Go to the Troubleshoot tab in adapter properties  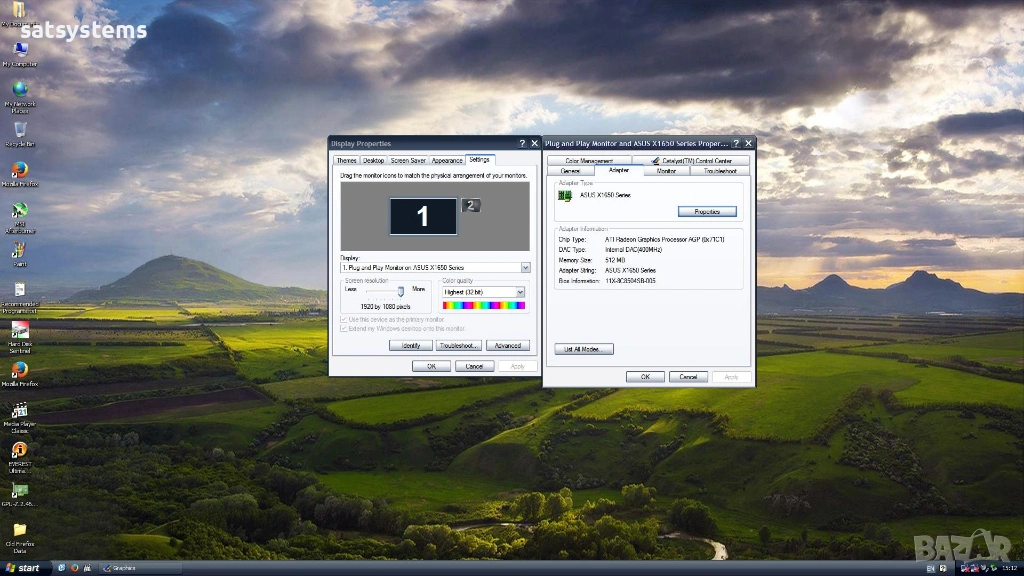[x=719, y=171]
